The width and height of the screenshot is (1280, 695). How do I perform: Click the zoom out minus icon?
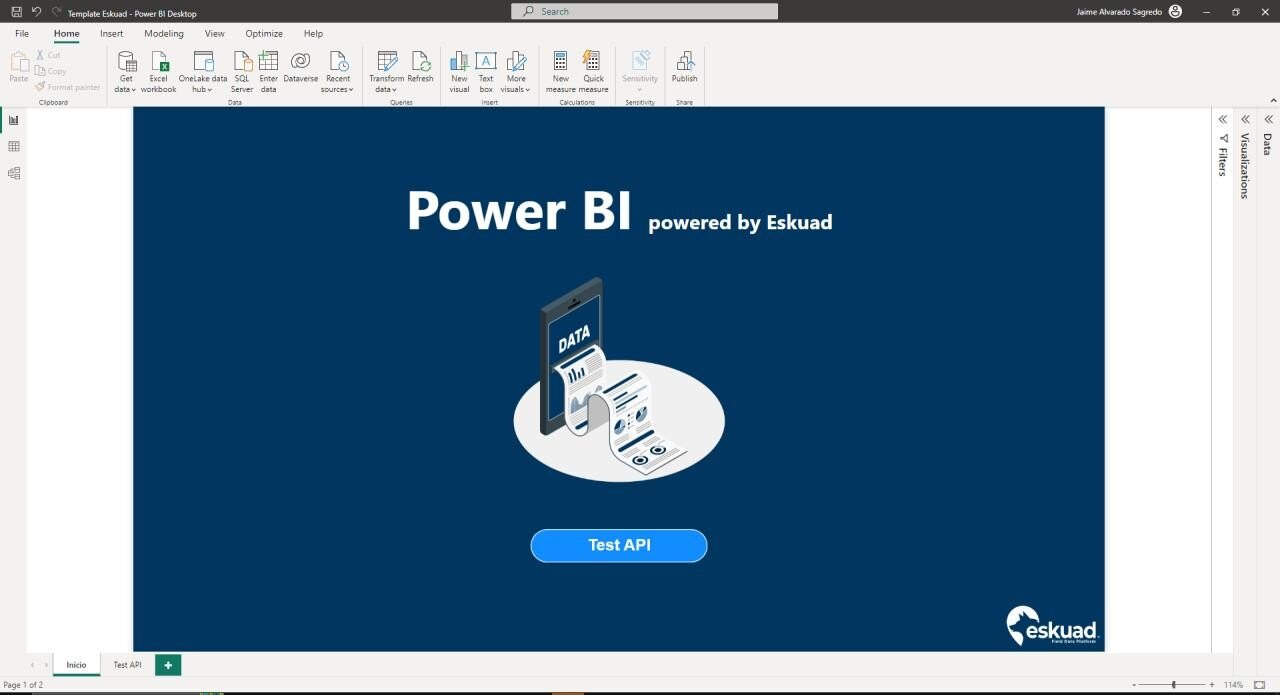coord(1135,685)
